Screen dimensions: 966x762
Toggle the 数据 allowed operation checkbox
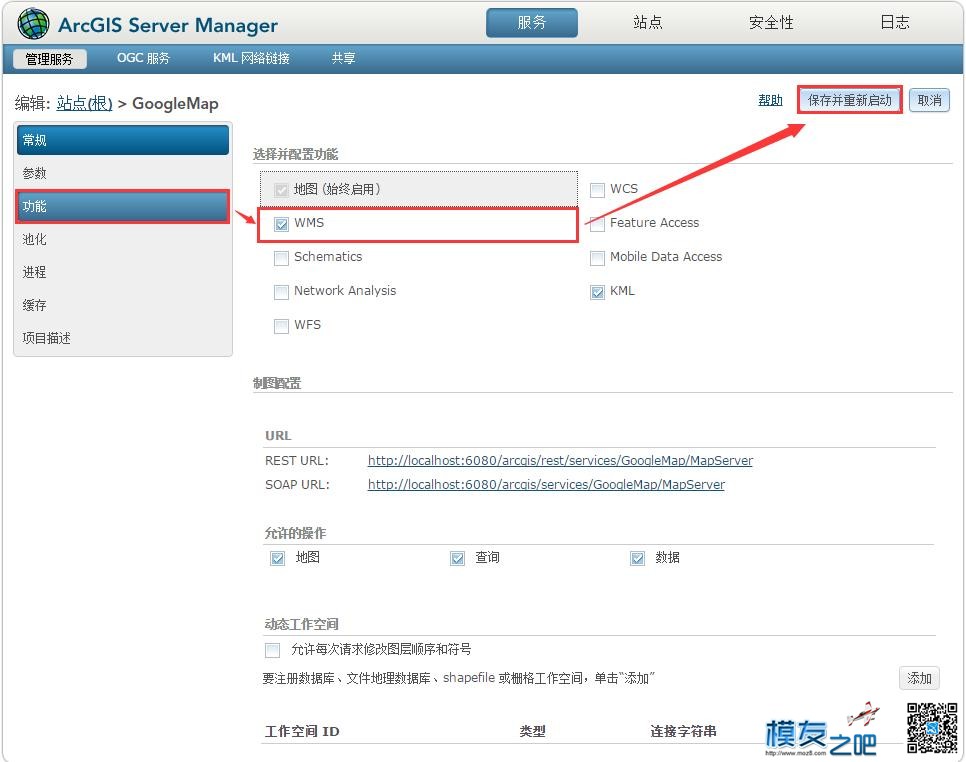(637, 558)
